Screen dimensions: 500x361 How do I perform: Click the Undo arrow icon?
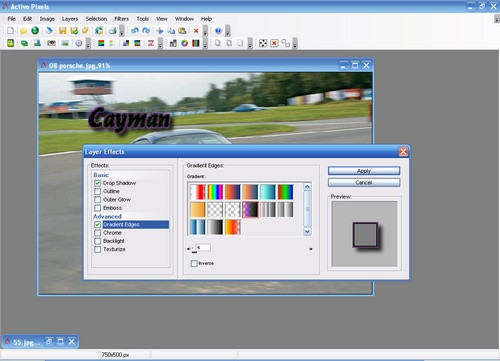[135, 31]
